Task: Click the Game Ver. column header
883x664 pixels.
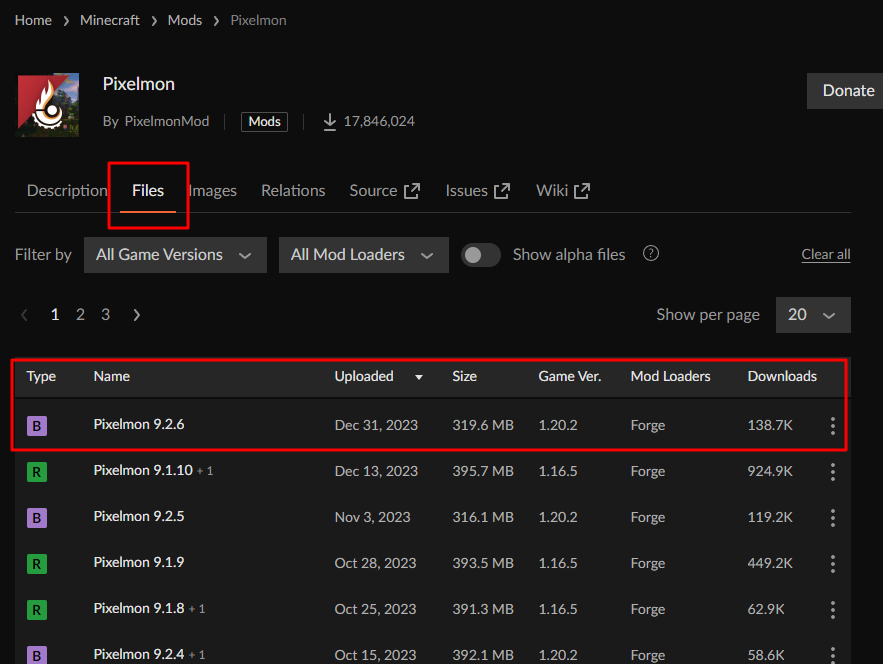Action: pyautogui.click(x=569, y=376)
